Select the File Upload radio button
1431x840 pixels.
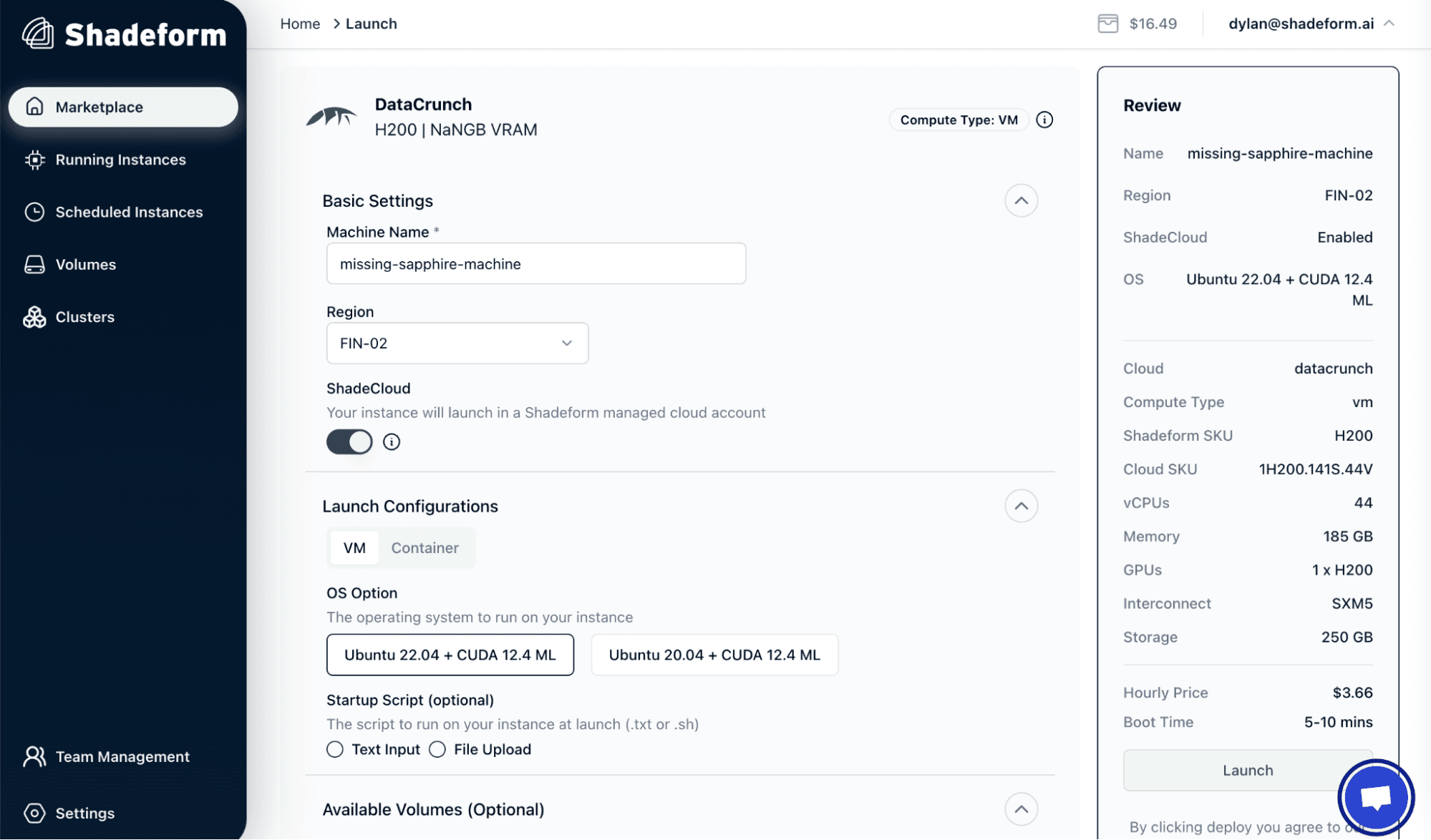click(x=437, y=749)
